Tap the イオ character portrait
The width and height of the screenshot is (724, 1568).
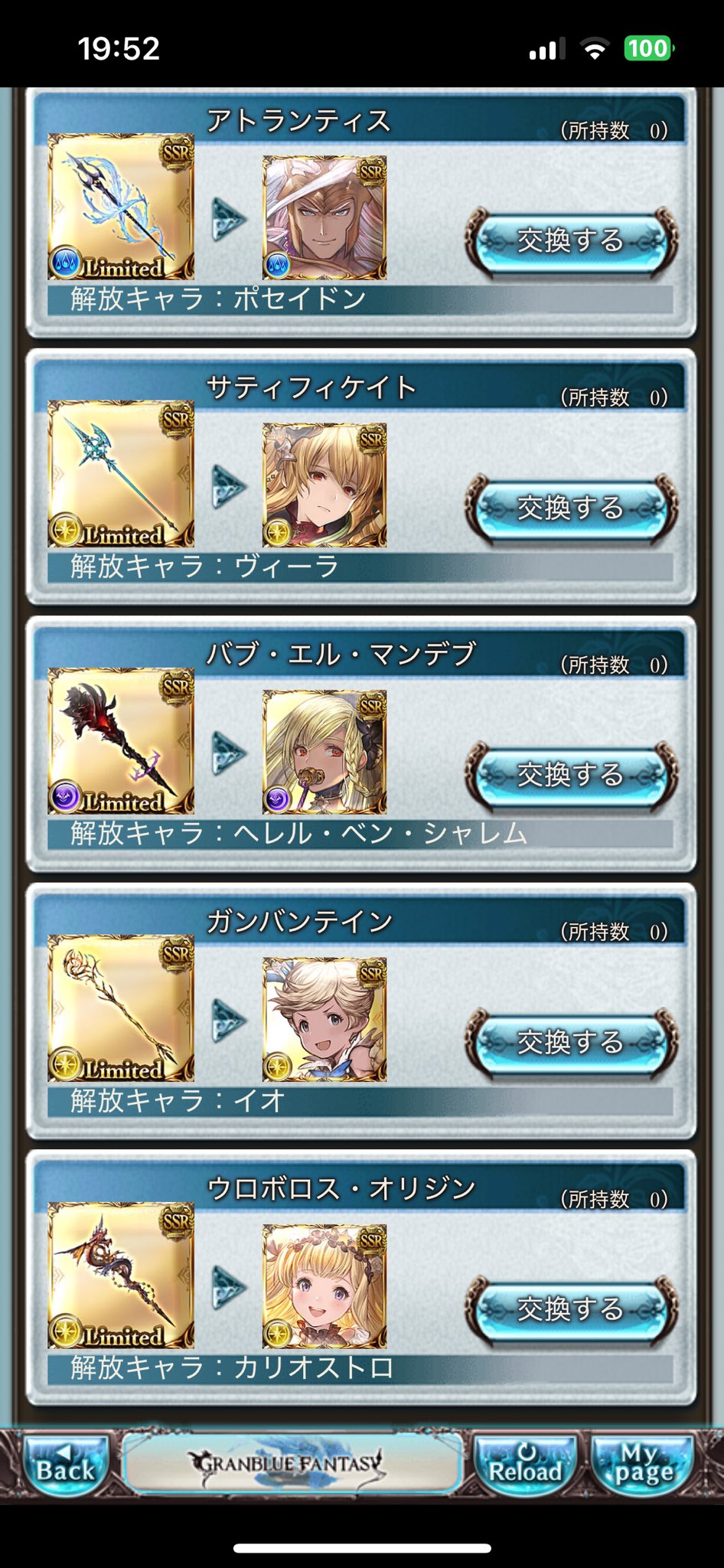[x=324, y=1019]
